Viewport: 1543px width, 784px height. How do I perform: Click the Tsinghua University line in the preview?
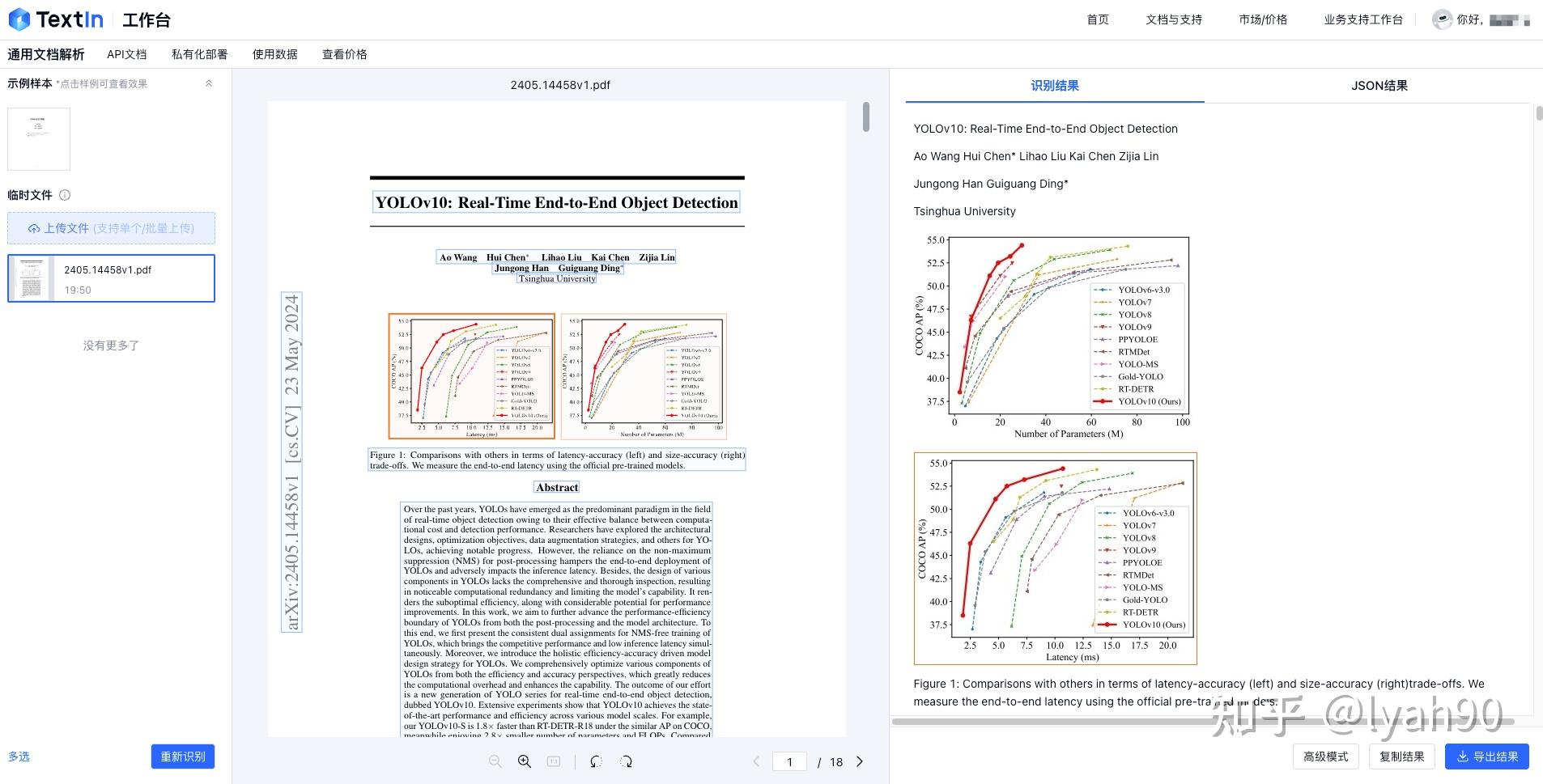pos(557,278)
